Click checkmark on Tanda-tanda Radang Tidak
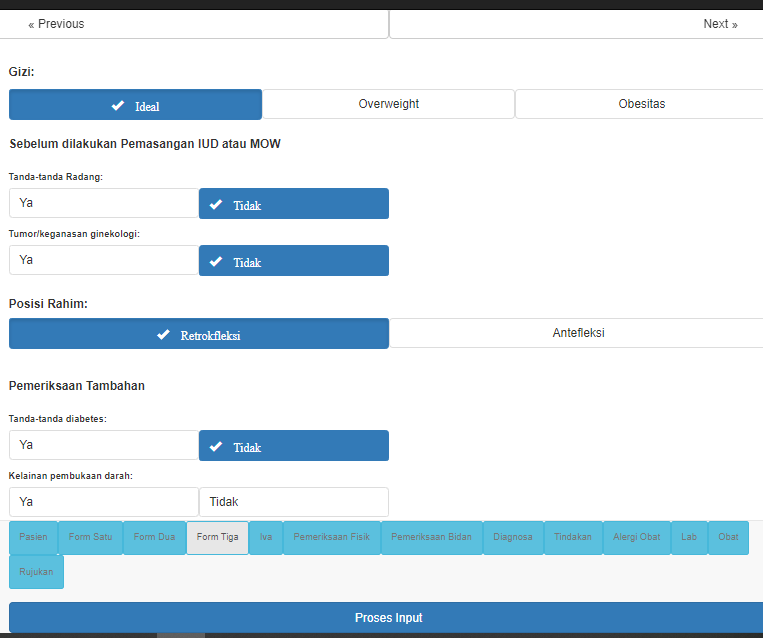The width and height of the screenshot is (763, 638). (x=216, y=204)
